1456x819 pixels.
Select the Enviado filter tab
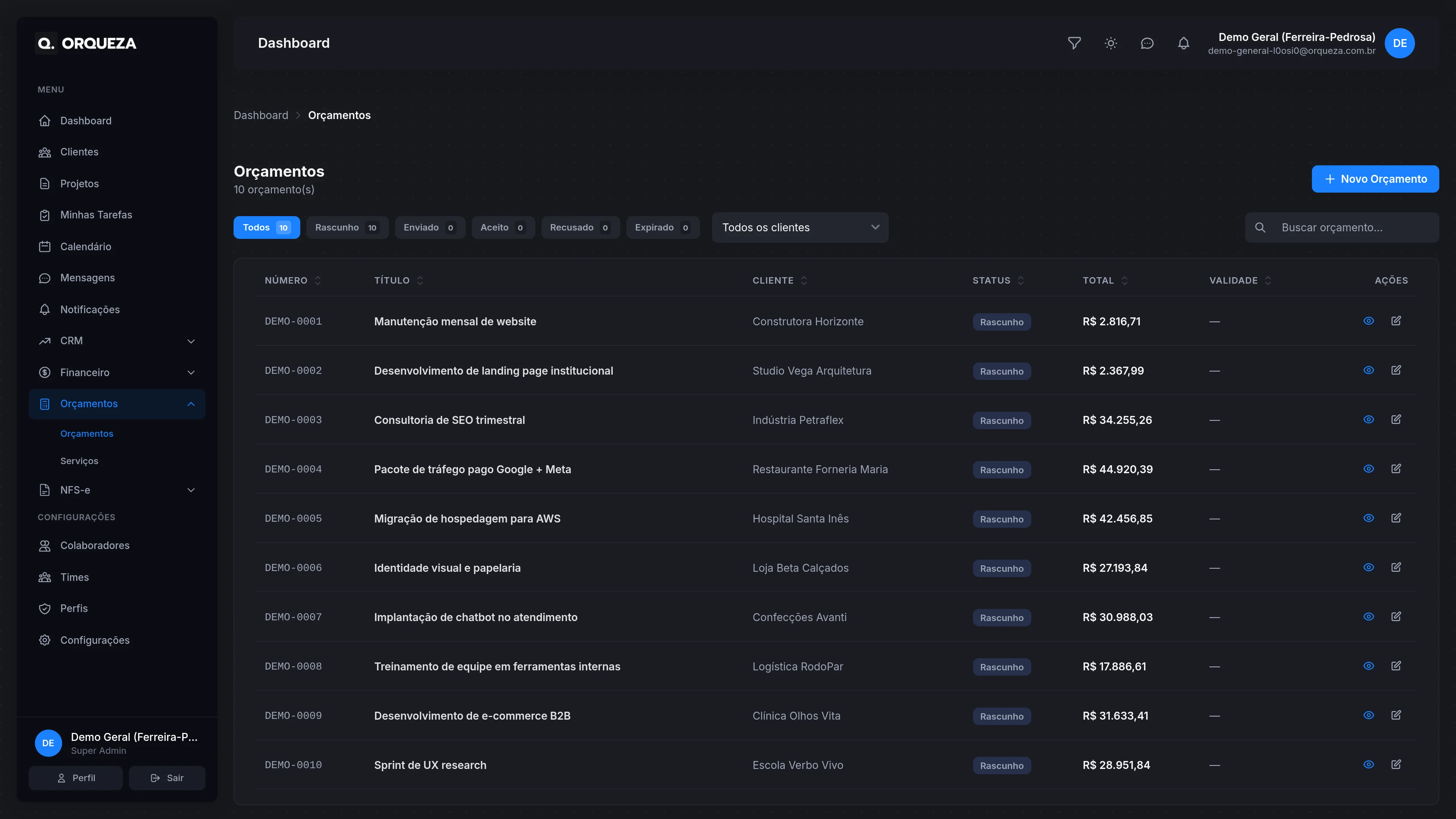point(430,227)
